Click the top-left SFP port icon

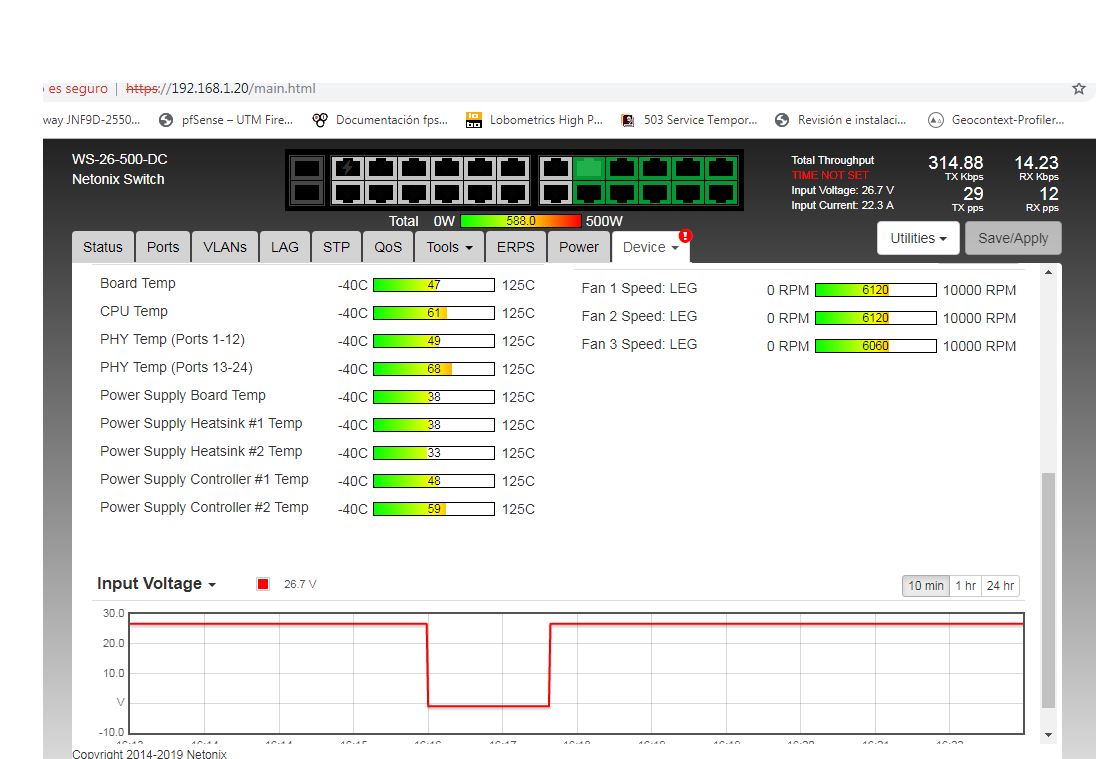point(308,168)
